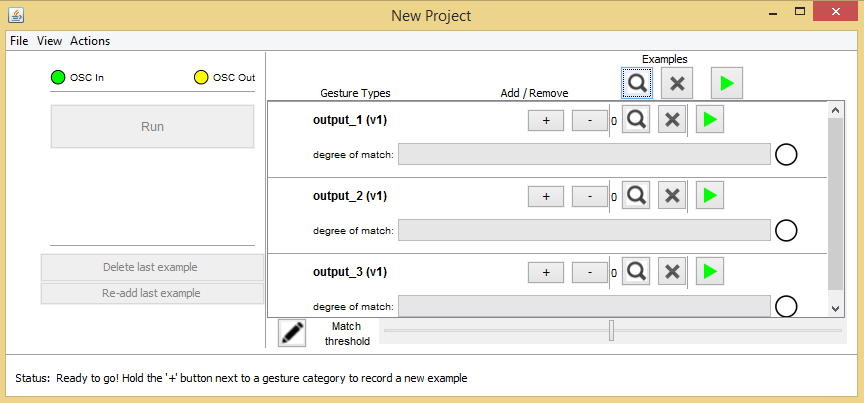This screenshot has width=864, height=403.
Task: Remove an example from output_1 with -
Action: pyautogui.click(x=590, y=121)
